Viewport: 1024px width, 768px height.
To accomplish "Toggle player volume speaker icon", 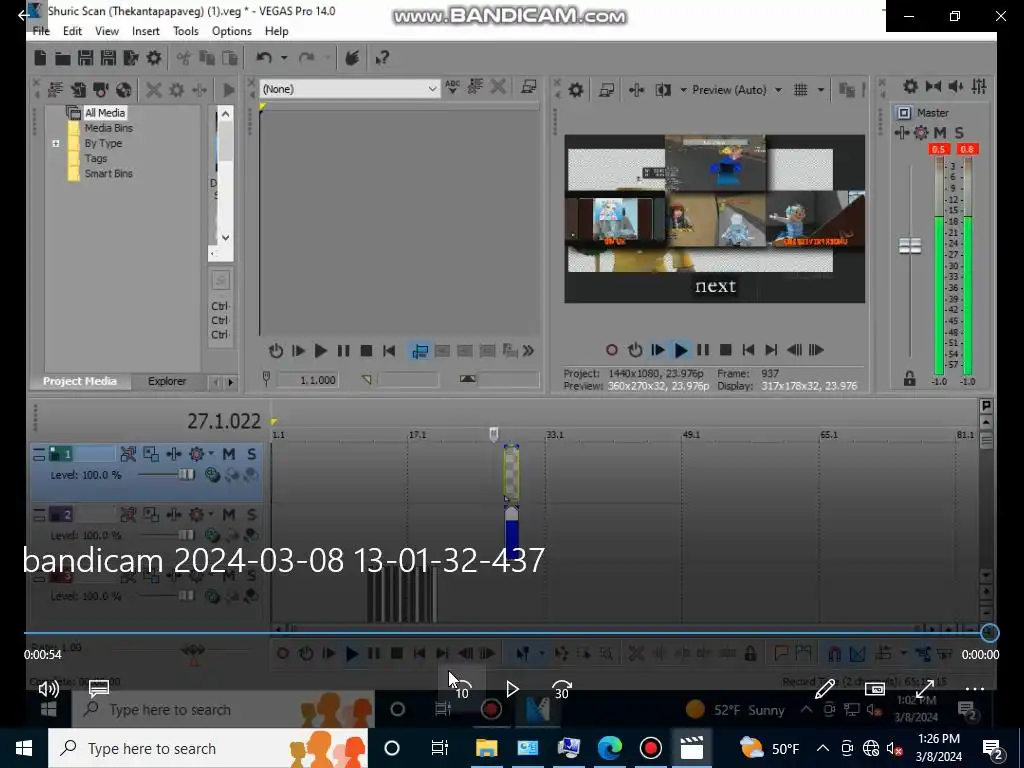I will click(x=48, y=688).
